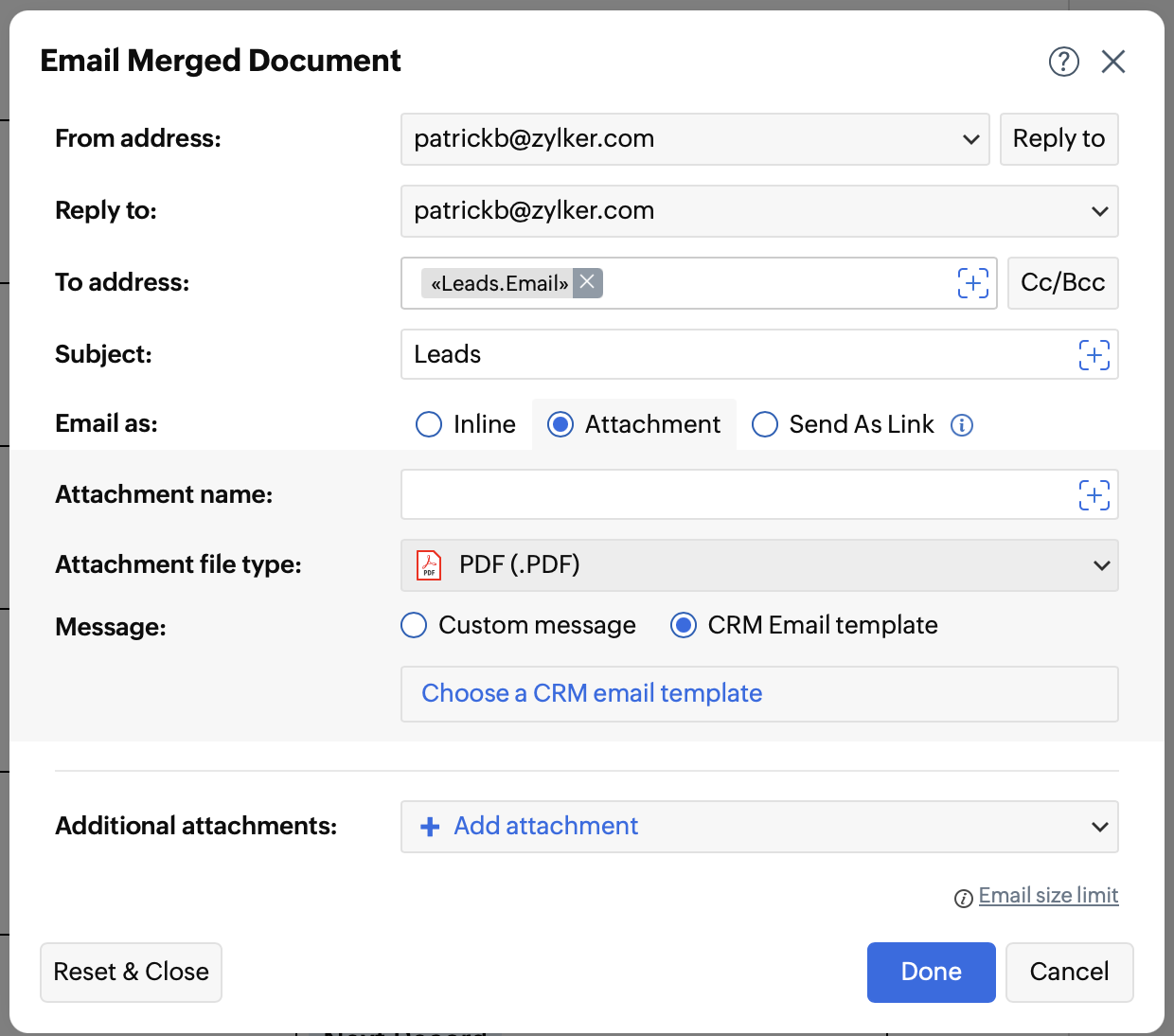This screenshot has width=1174, height=1036.
Task: Open help with the question mark icon
Action: pos(1063,62)
